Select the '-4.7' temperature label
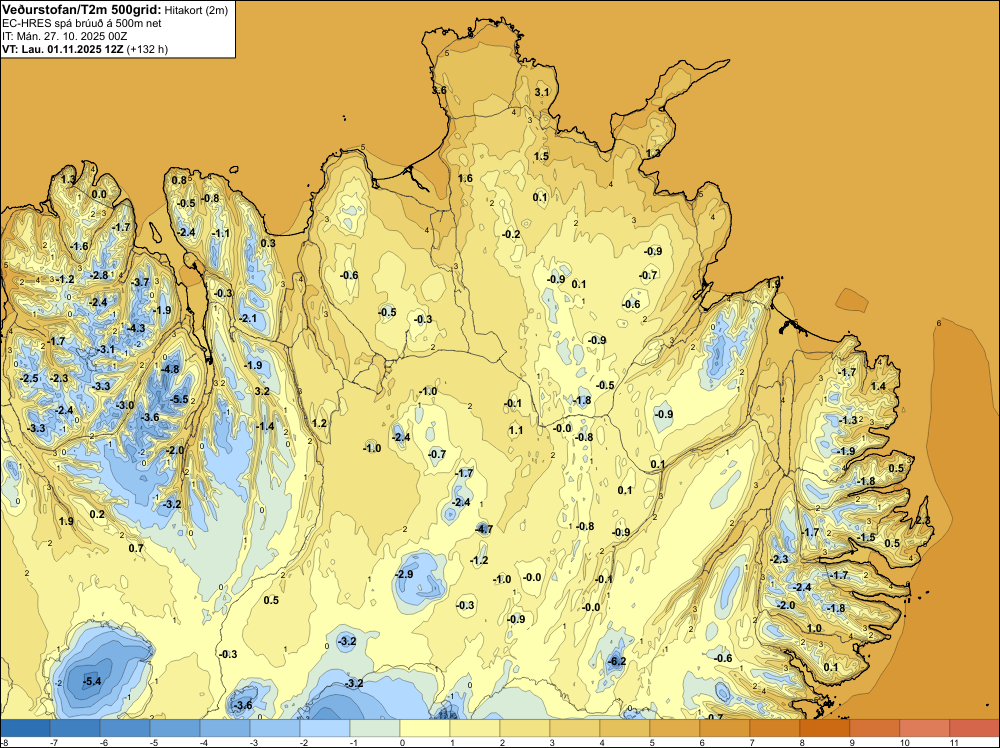The height and width of the screenshot is (748, 1000). [484, 529]
